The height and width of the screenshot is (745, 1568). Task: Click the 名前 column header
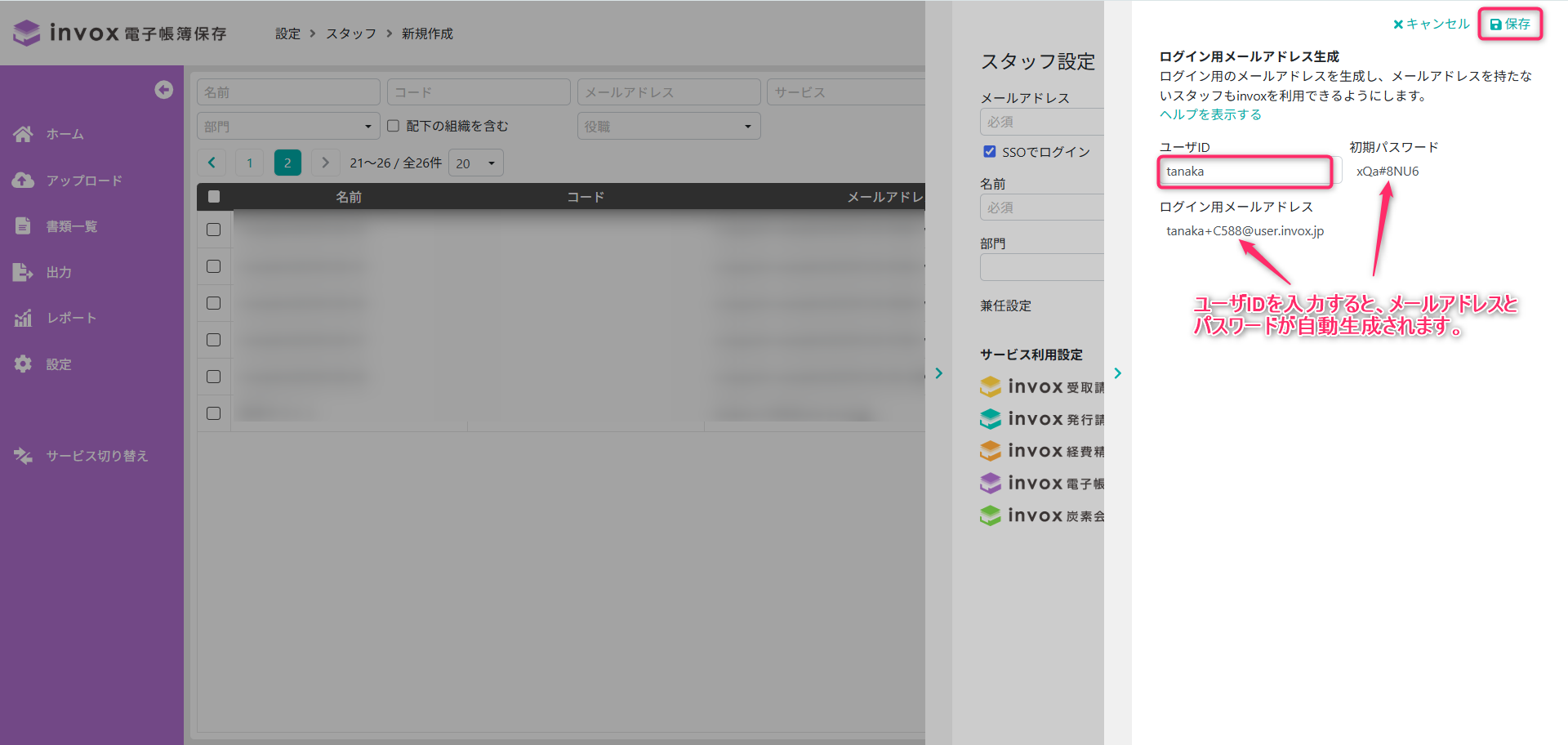(x=349, y=197)
